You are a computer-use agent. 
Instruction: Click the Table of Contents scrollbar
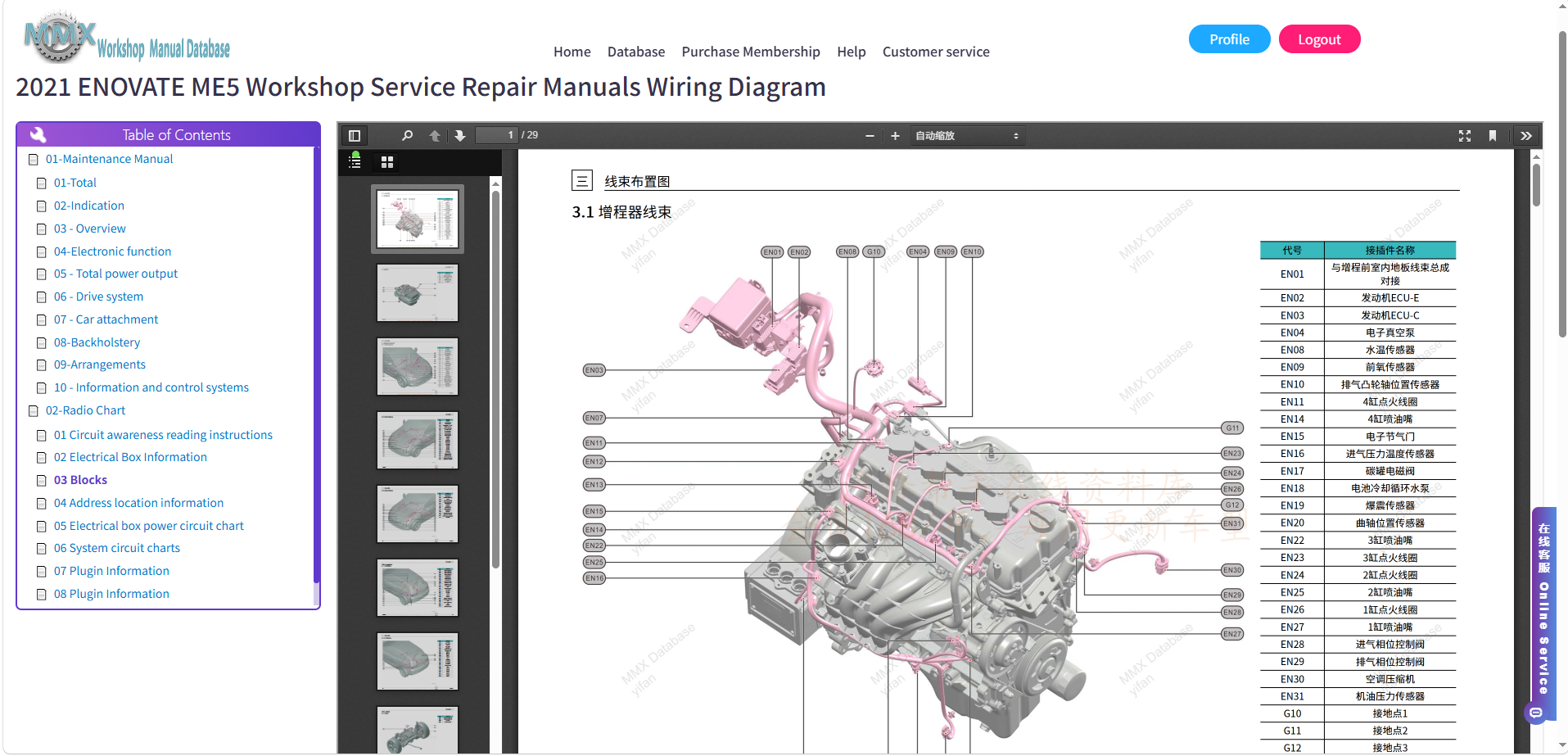click(x=316, y=364)
